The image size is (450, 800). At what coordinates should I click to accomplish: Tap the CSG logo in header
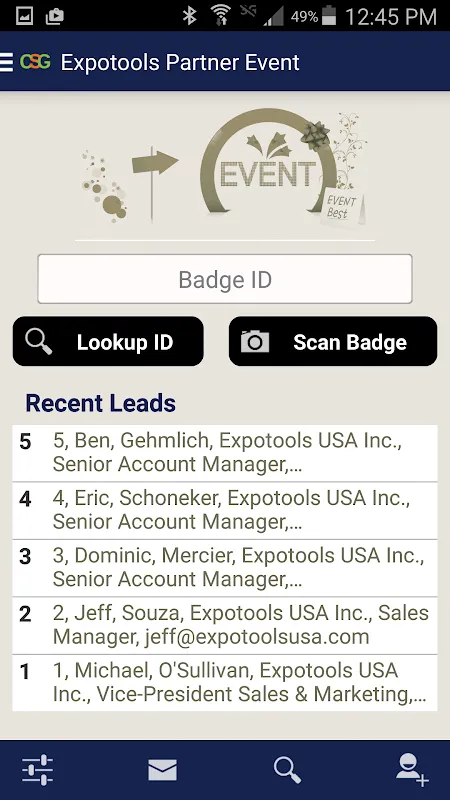35,62
